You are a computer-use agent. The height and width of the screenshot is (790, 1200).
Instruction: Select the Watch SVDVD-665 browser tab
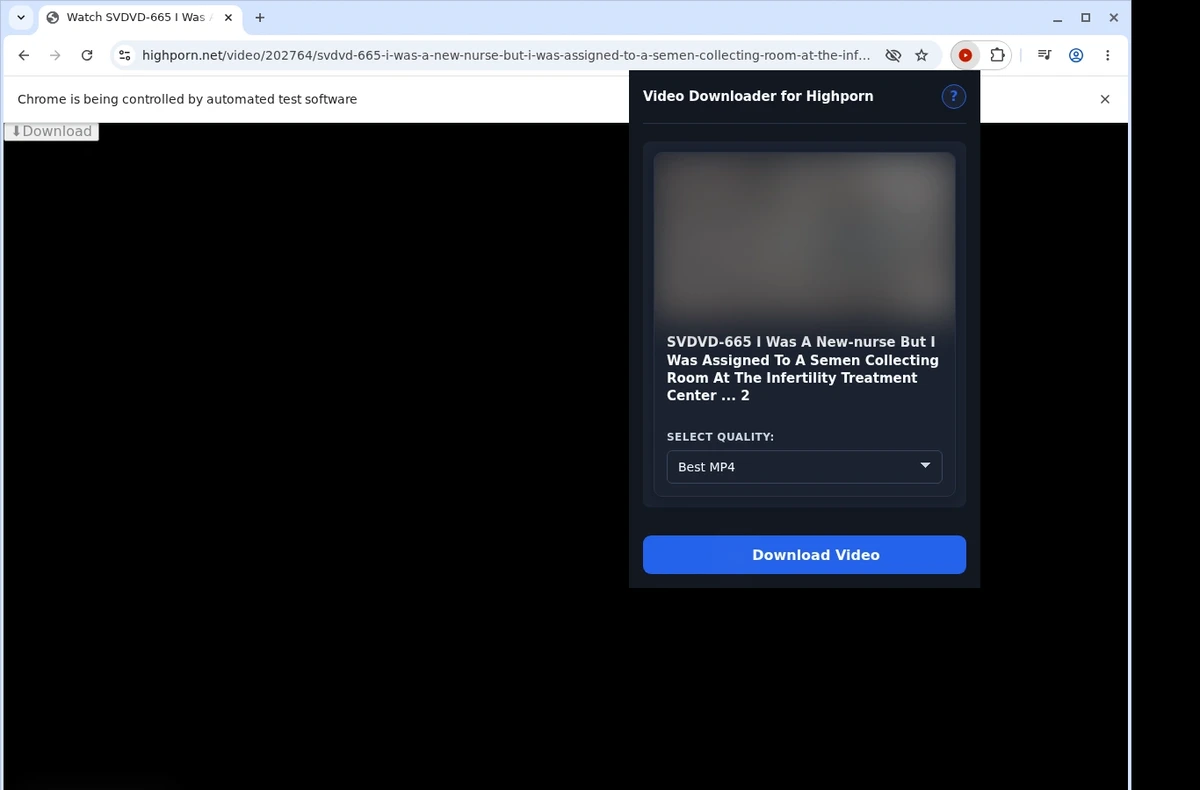[x=140, y=18]
